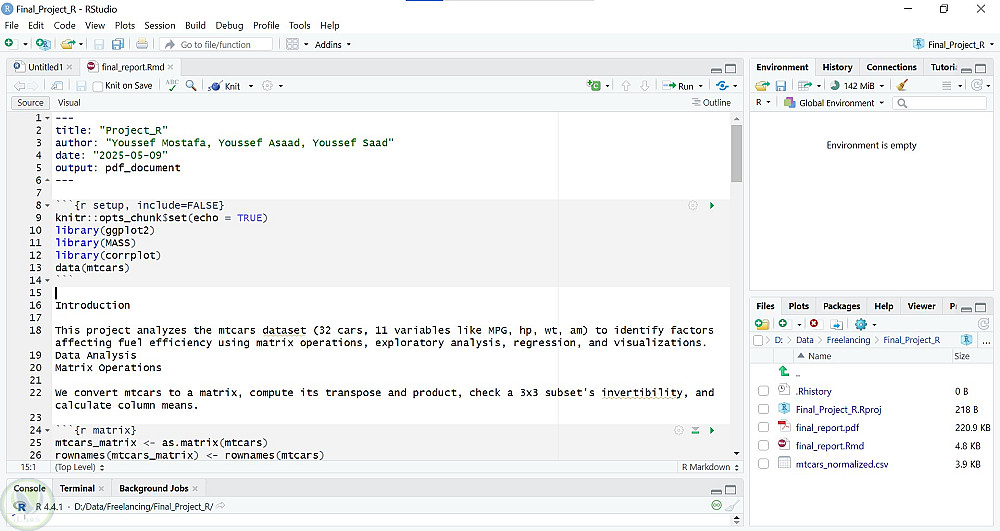Open the 142 MiB memory usage dropdown

pyautogui.click(x=857, y=85)
